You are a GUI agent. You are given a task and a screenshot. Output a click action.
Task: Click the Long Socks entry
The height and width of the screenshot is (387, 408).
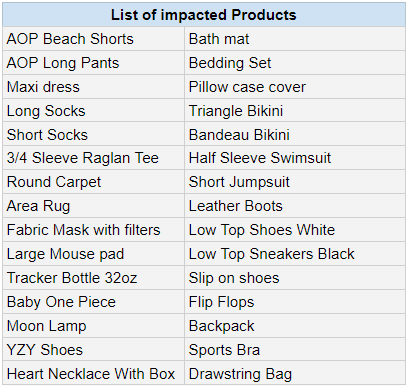pos(94,111)
